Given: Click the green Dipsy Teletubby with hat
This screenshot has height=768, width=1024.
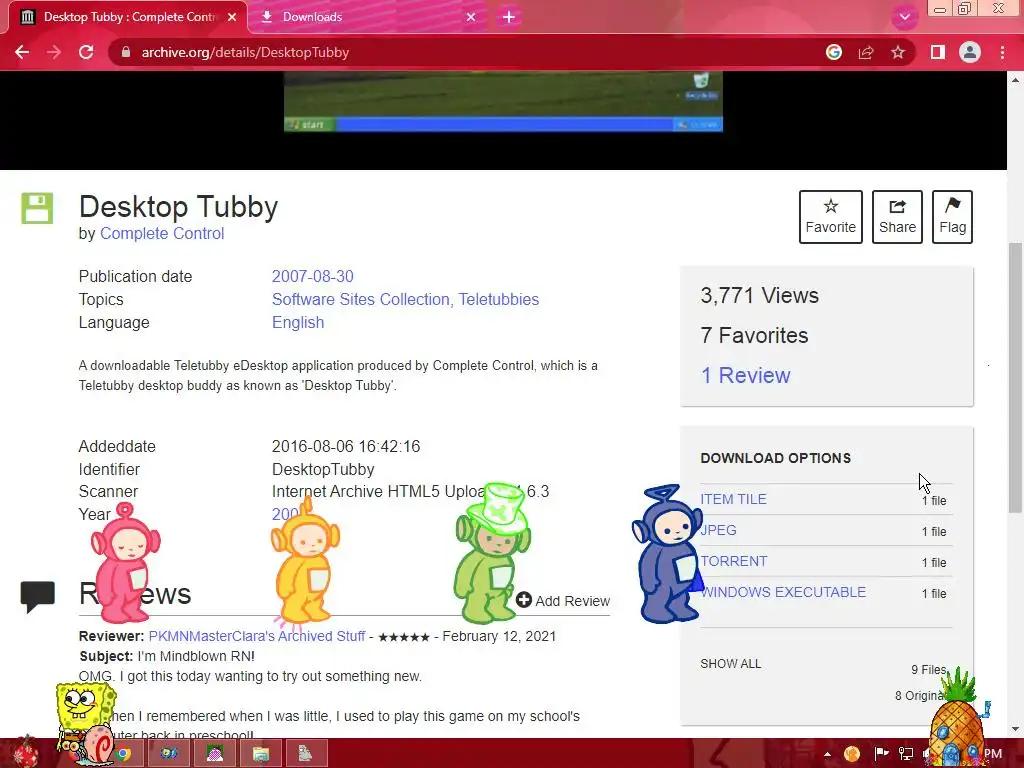Looking at the screenshot, I should pos(494,553).
